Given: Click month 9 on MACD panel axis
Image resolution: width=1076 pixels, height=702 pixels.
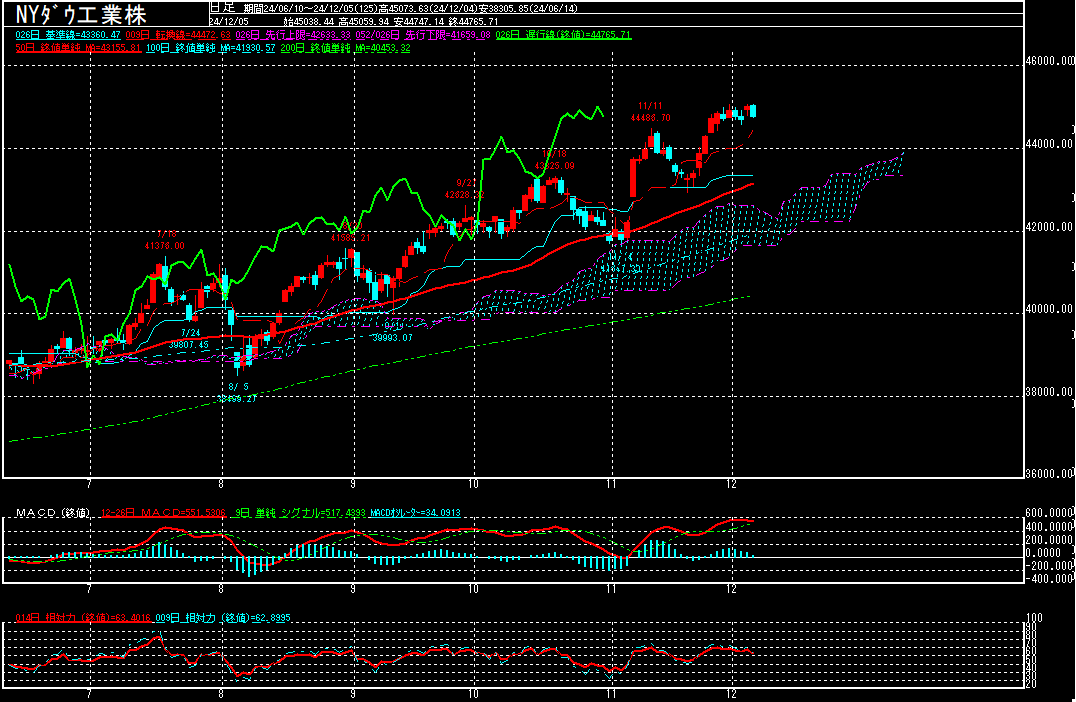Looking at the screenshot, I should point(353,589).
